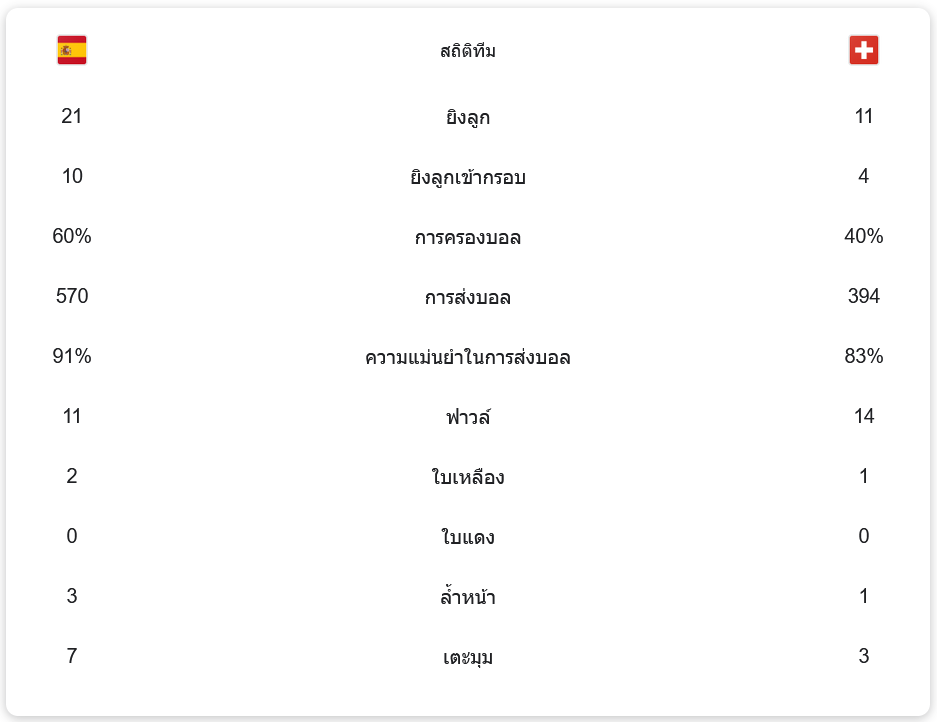Click Spain's 60% possession value
Image resolution: width=937 pixels, height=722 pixels.
[72, 237]
